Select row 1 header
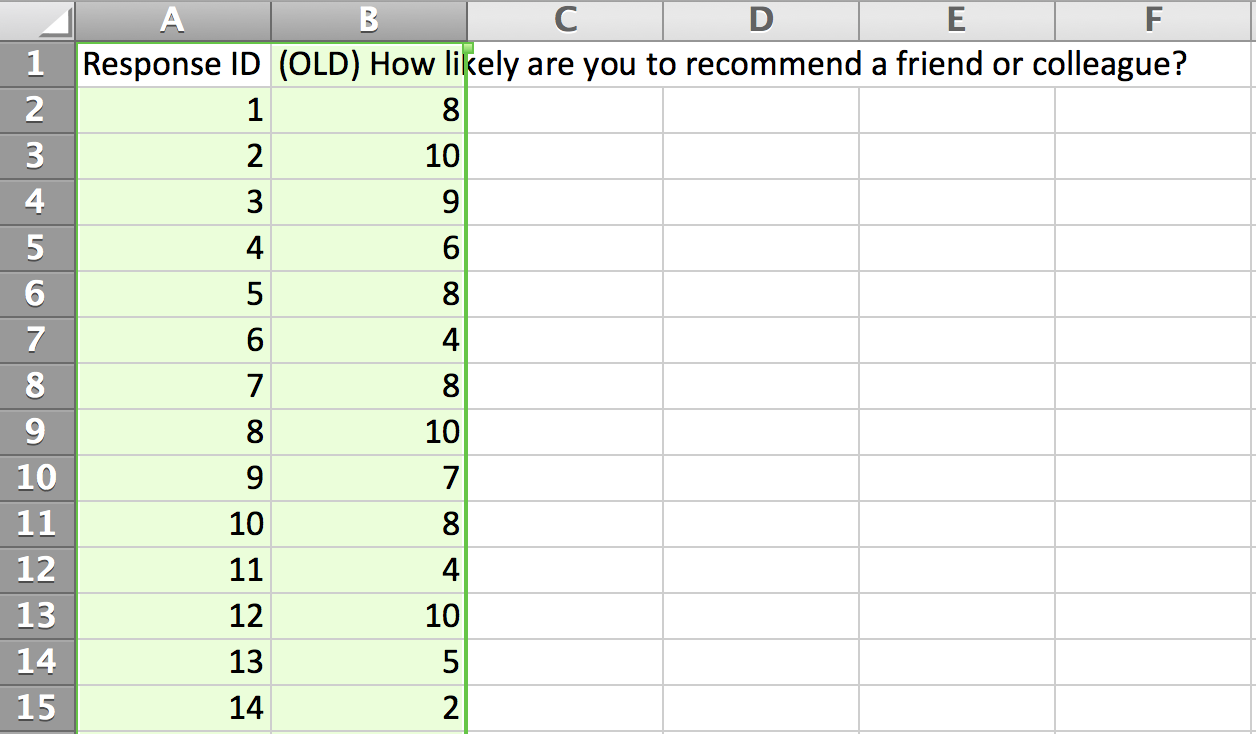 (37, 64)
